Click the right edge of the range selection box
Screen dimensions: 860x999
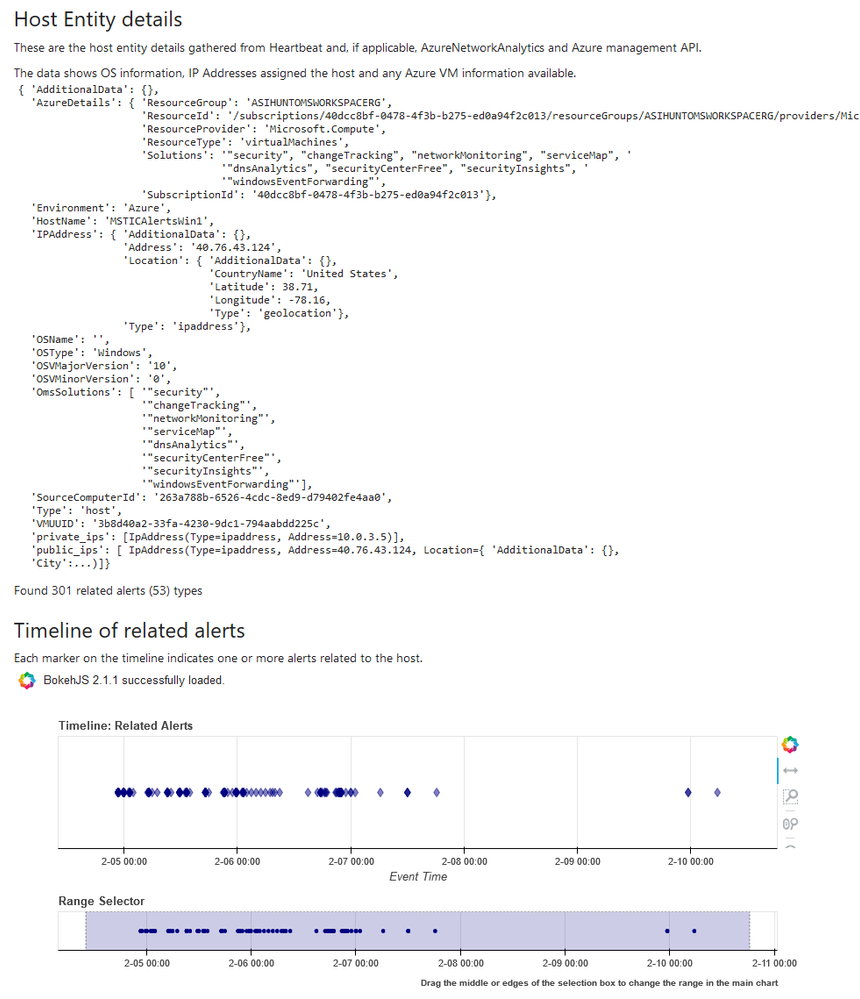749,931
